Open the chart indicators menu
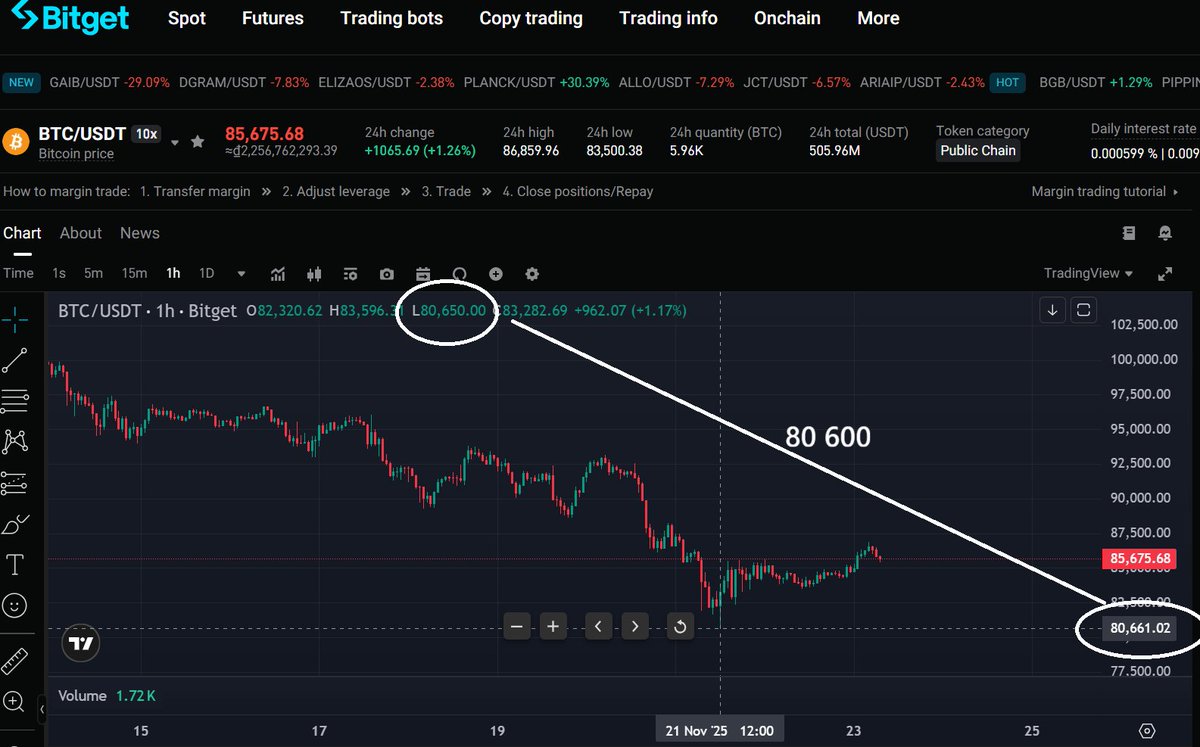The height and width of the screenshot is (747, 1200). coord(278,274)
